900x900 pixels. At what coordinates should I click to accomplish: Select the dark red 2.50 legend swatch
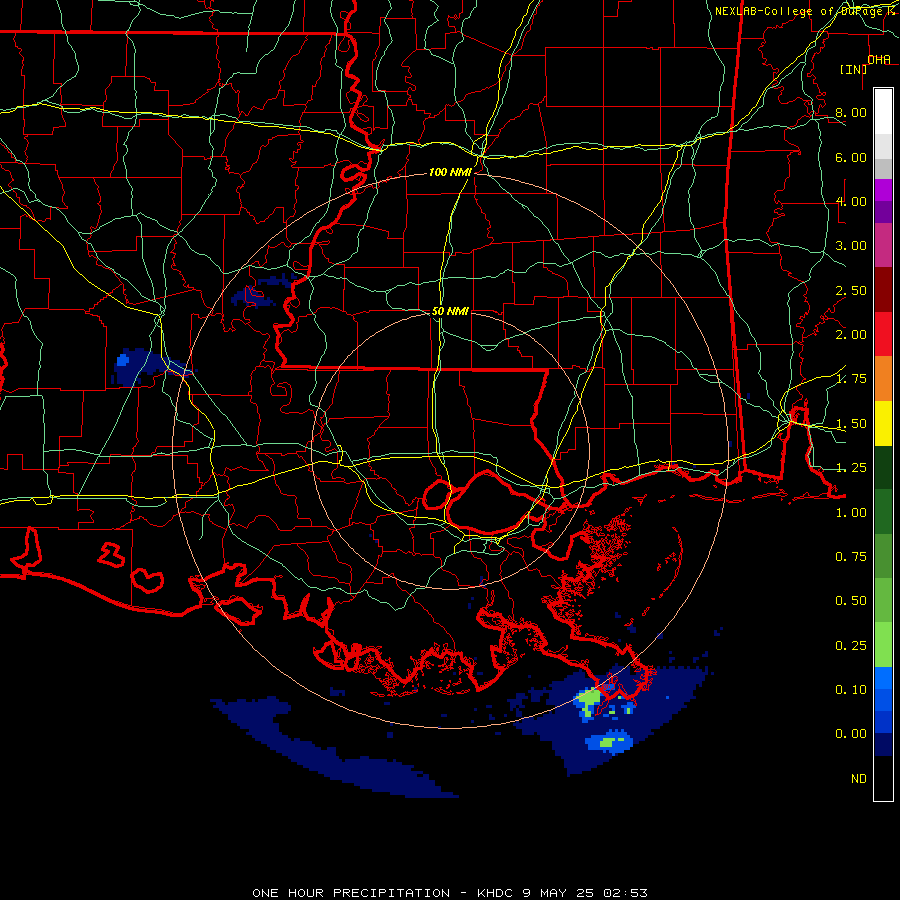pos(883,290)
